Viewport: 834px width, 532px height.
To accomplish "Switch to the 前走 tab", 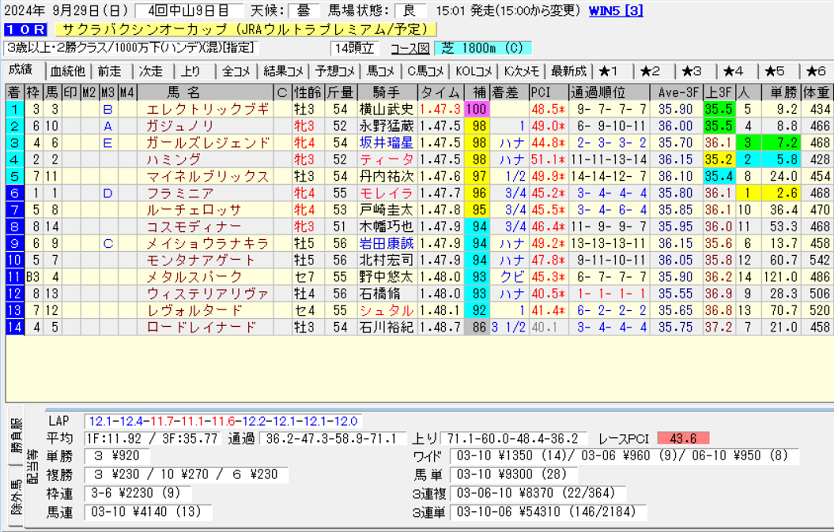I will tap(109, 71).
